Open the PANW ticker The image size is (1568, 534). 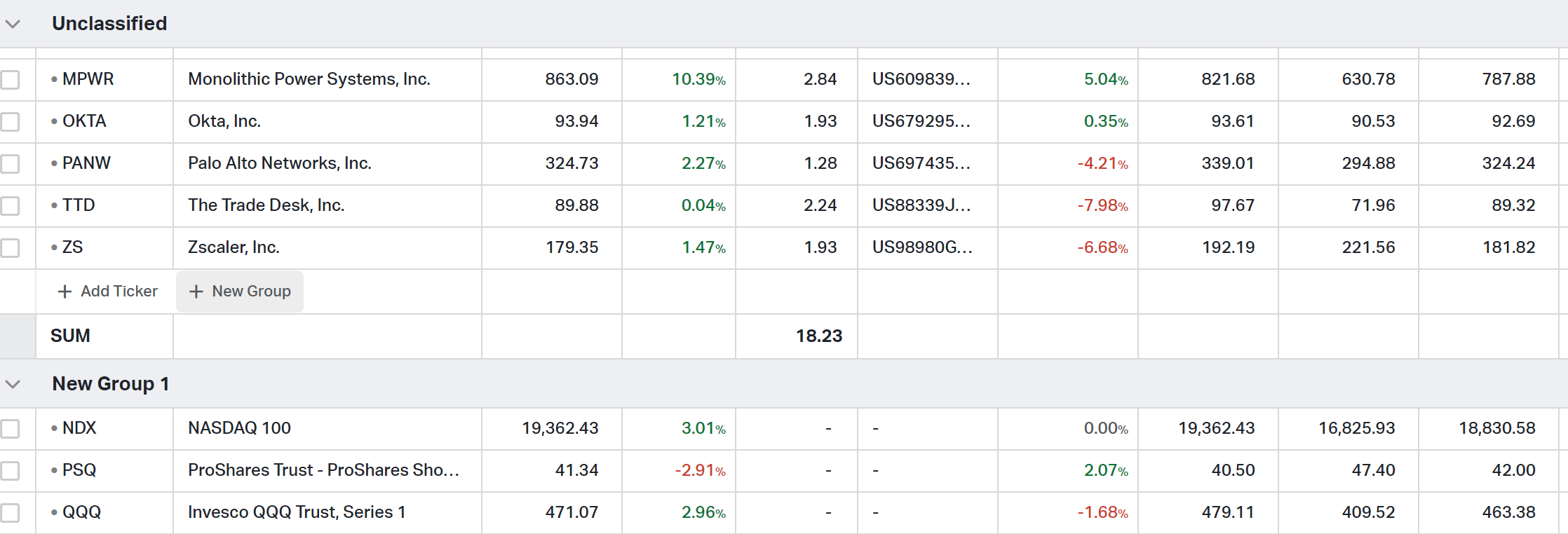(x=86, y=163)
